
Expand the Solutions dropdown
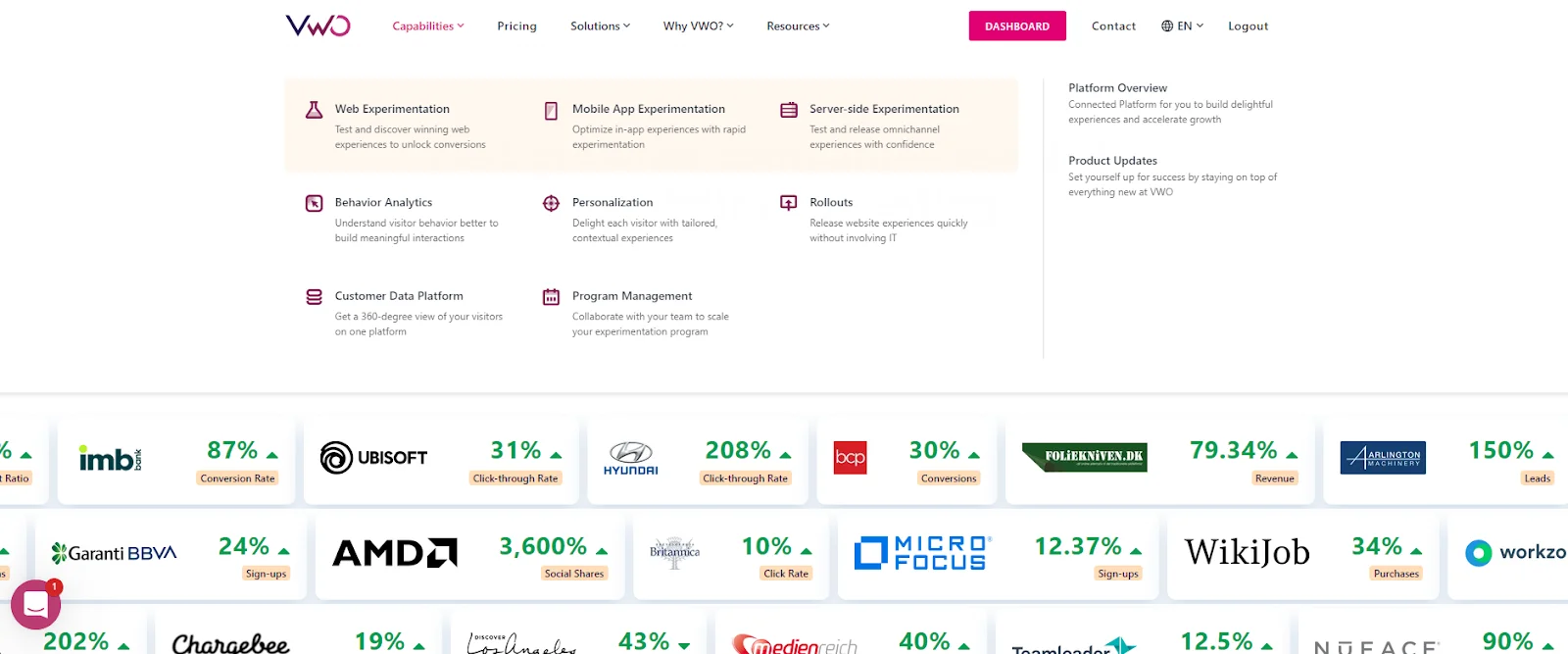(600, 26)
